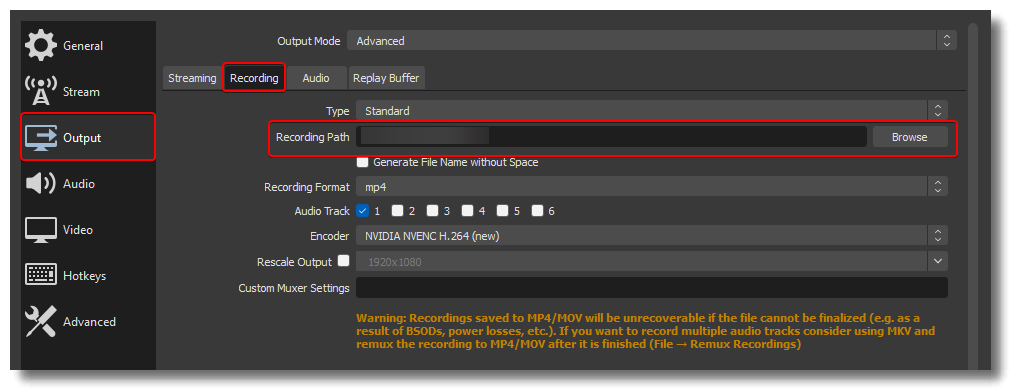Image resolution: width=1011 pixels, height=390 pixels.
Task: Enable audio track 4
Action: [467, 210]
